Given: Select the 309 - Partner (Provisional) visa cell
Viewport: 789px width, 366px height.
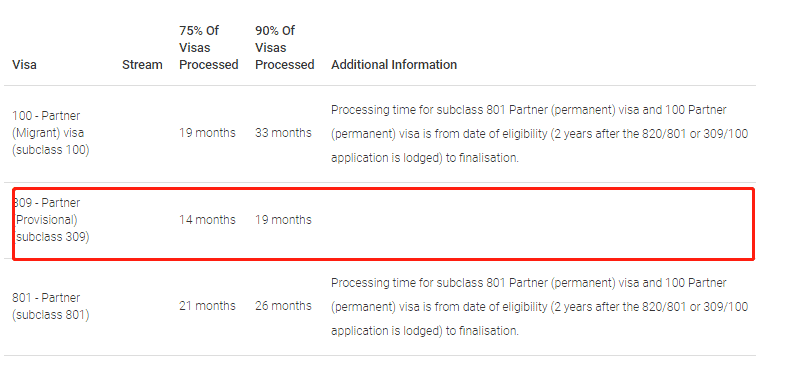Looking at the screenshot, I should pos(51,220).
